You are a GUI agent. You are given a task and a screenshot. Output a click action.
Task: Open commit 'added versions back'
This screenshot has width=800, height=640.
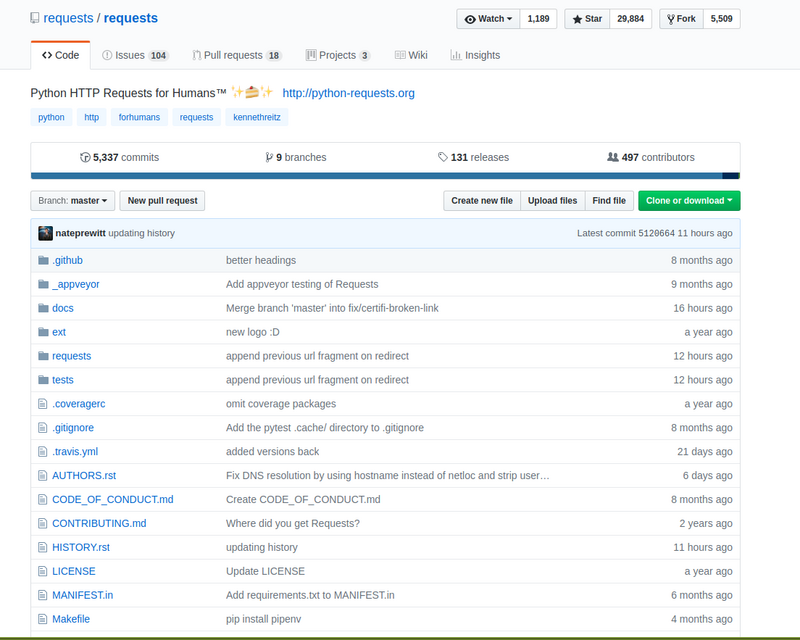point(272,452)
